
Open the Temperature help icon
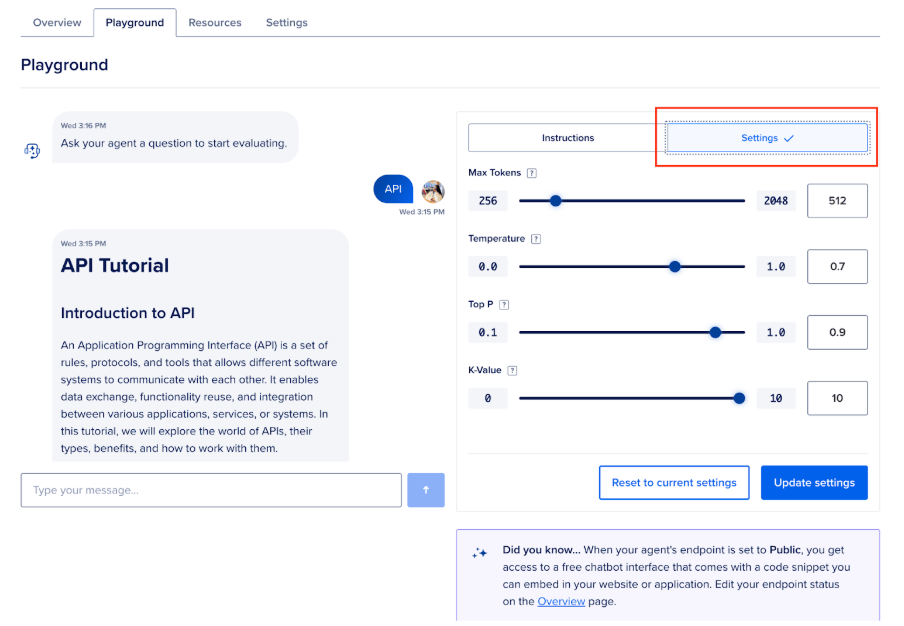pyautogui.click(x=536, y=239)
